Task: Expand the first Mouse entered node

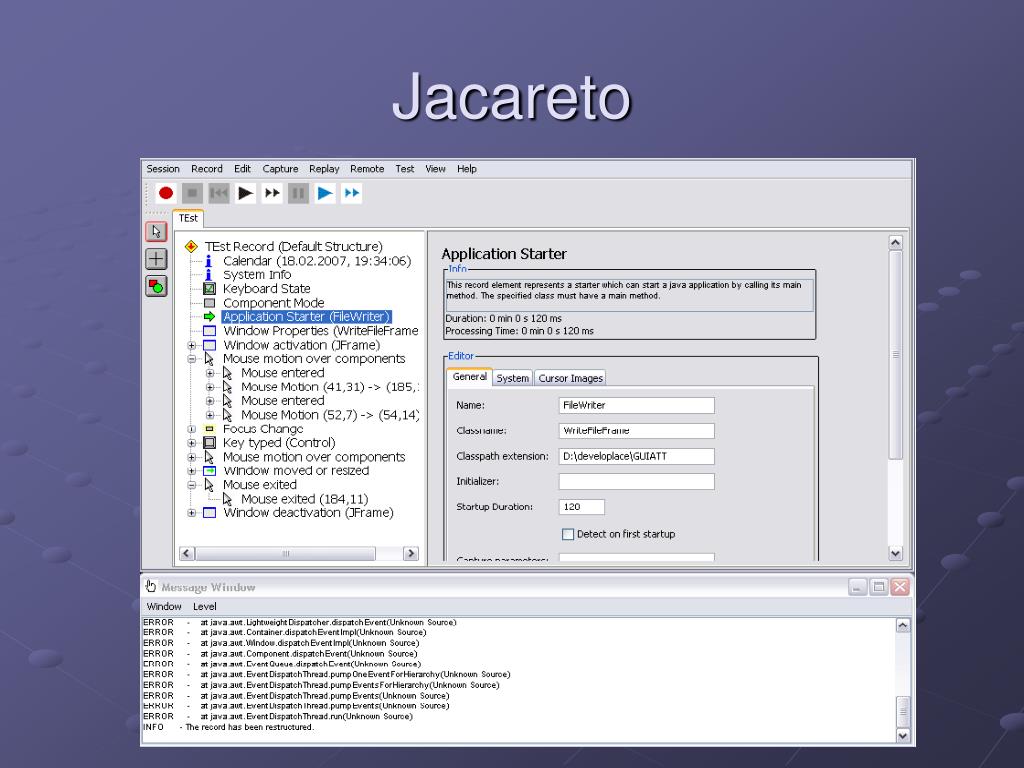Action: click(210, 373)
